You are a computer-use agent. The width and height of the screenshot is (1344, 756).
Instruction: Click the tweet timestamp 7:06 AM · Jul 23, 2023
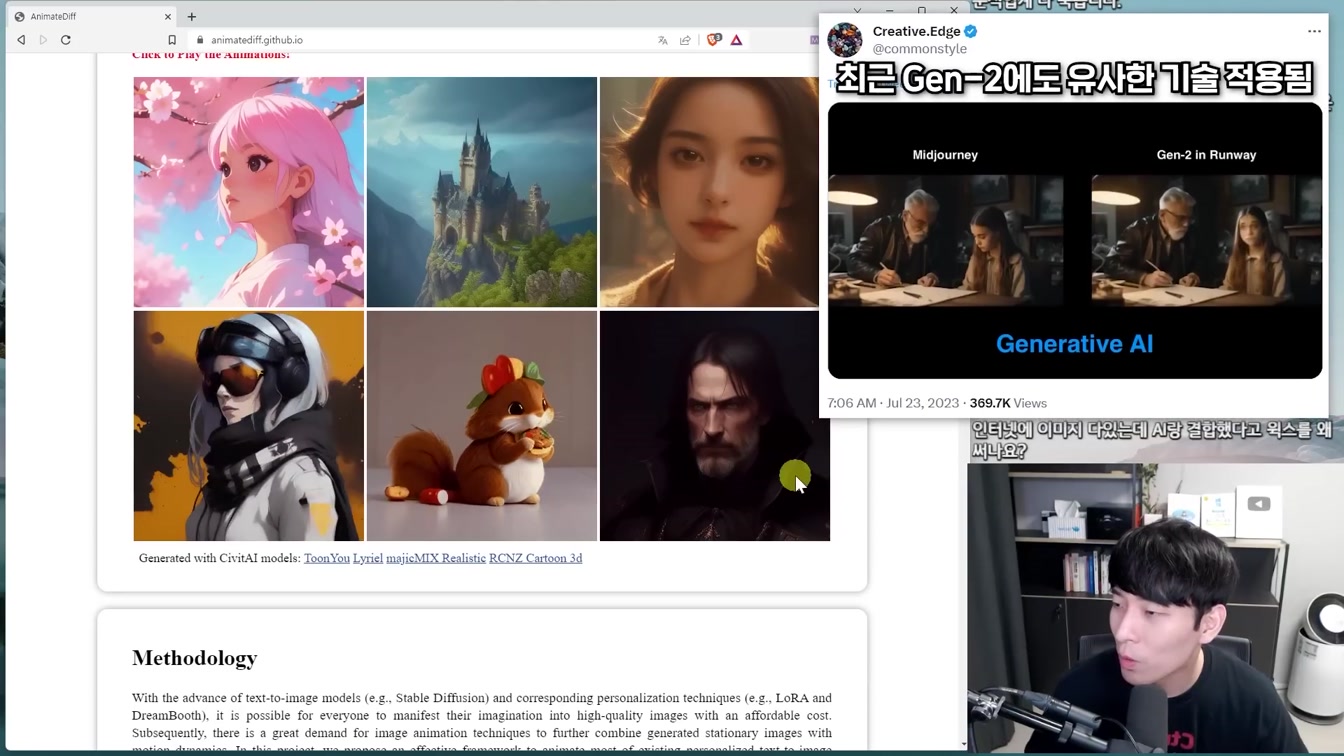point(893,403)
